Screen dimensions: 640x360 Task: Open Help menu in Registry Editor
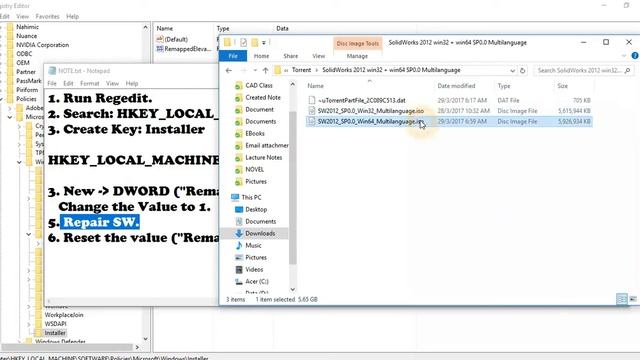[72, 17]
